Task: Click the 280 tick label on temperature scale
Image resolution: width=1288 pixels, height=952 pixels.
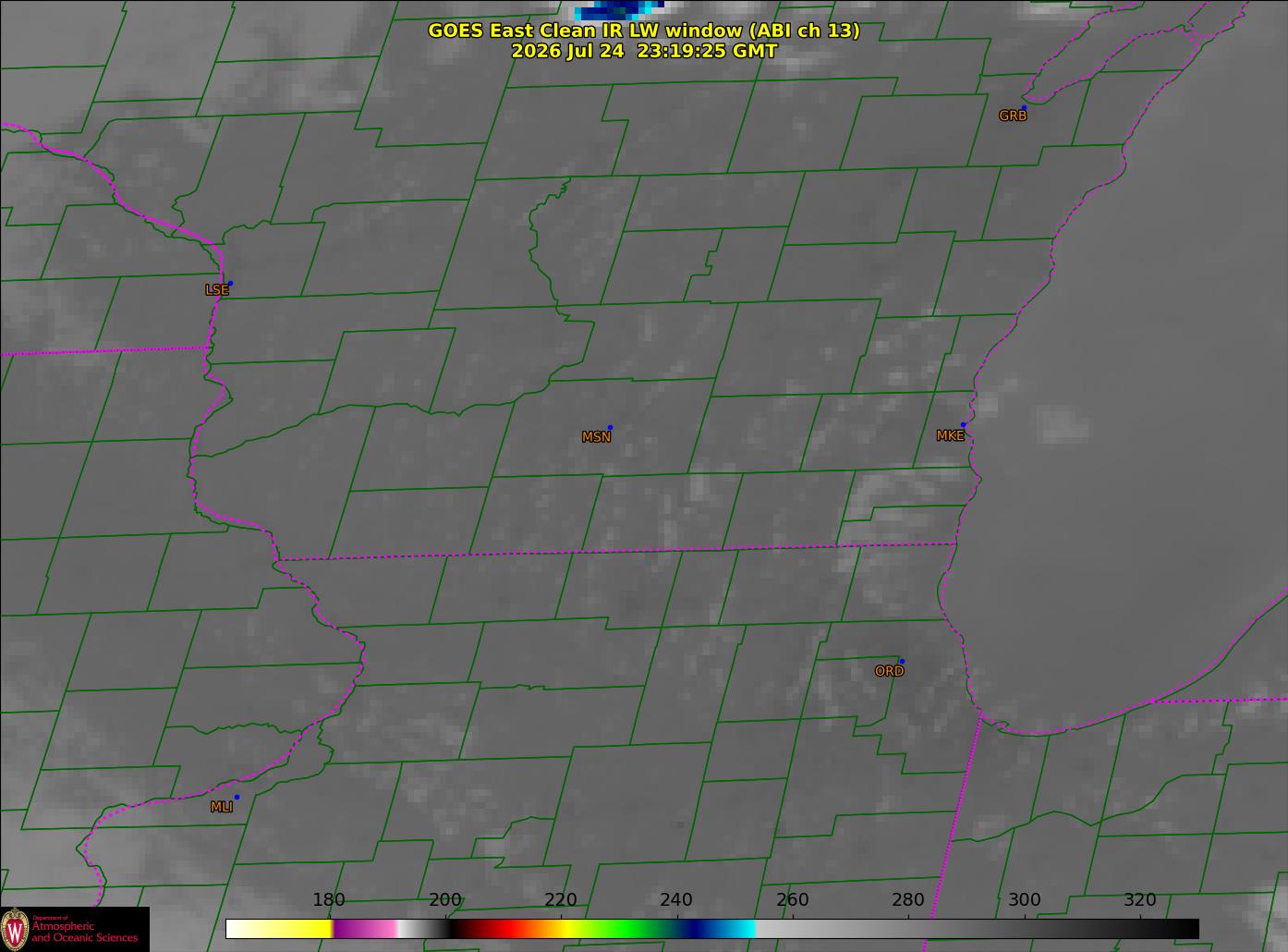Action: 908,899
